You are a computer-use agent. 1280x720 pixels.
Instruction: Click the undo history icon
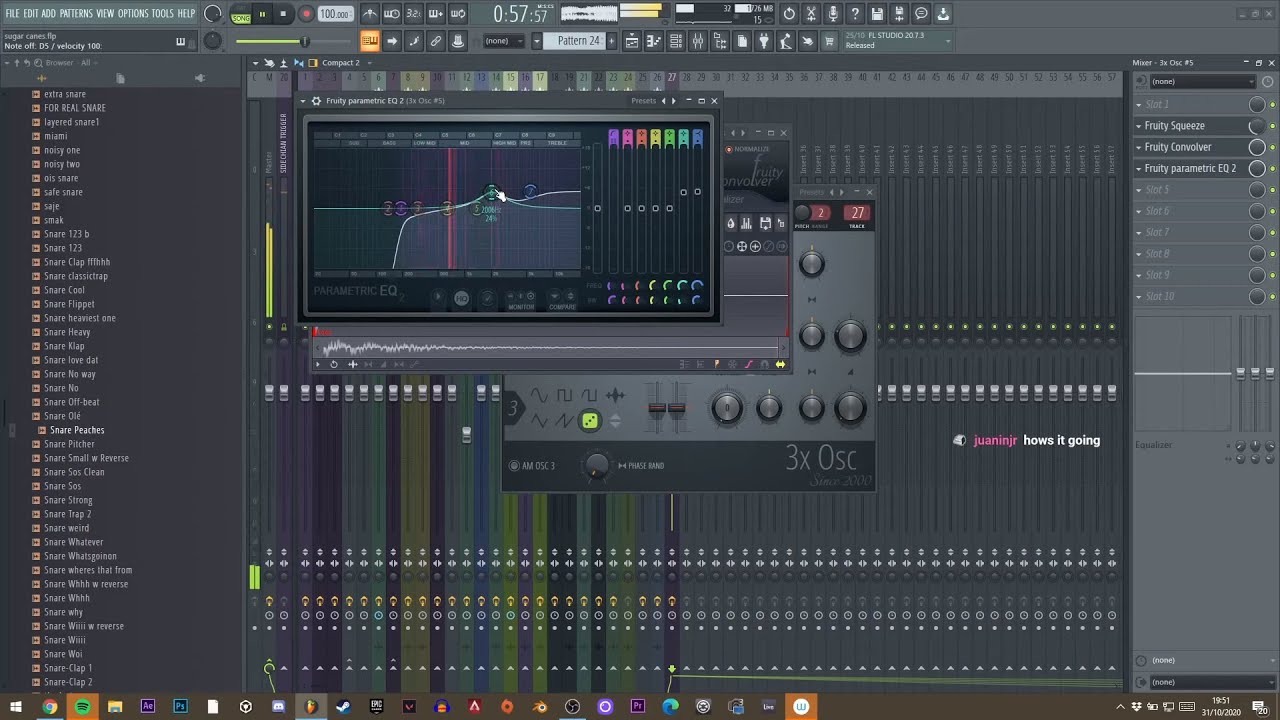coord(789,14)
